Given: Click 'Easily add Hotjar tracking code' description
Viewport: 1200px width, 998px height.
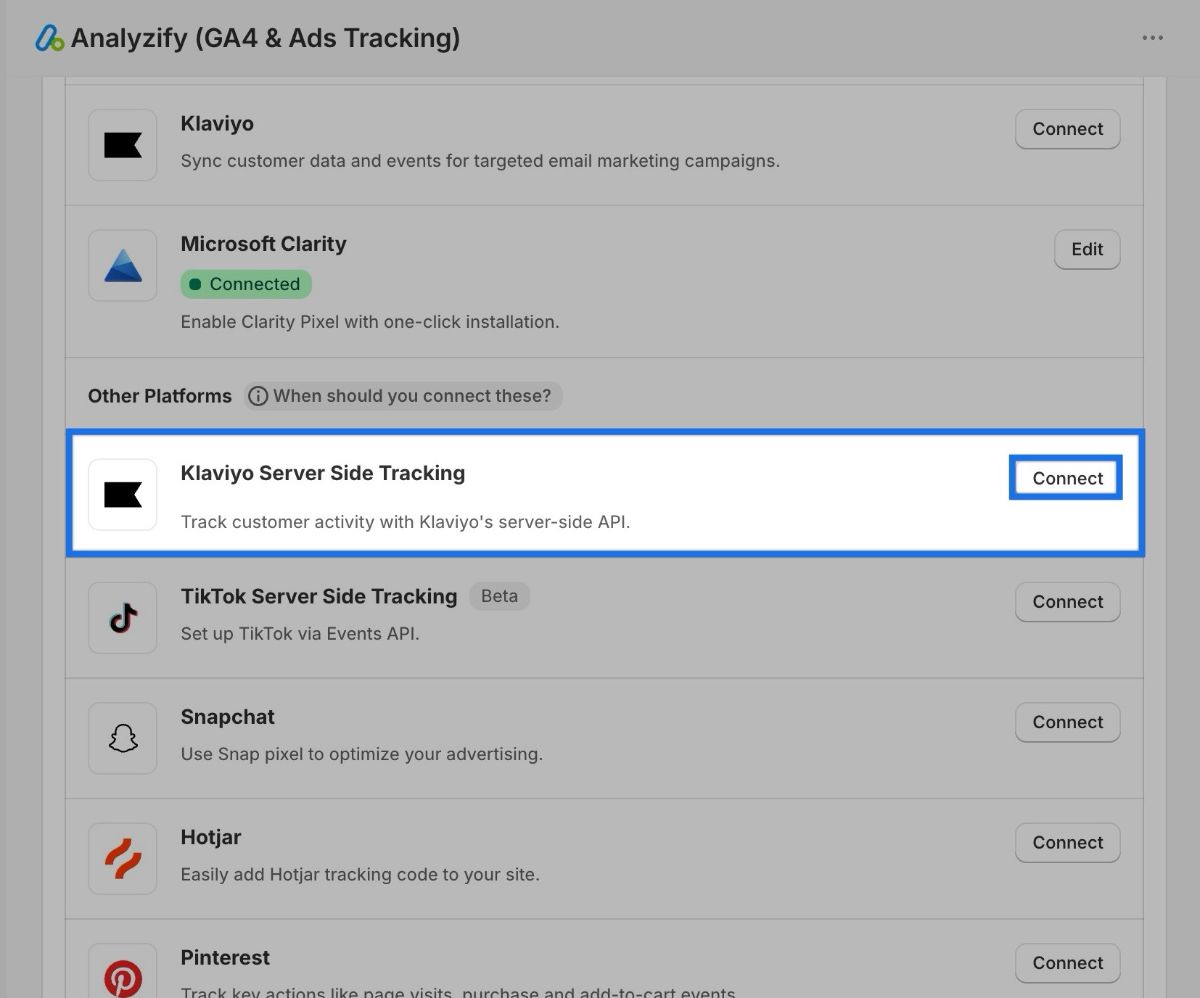Looking at the screenshot, I should click(360, 874).
